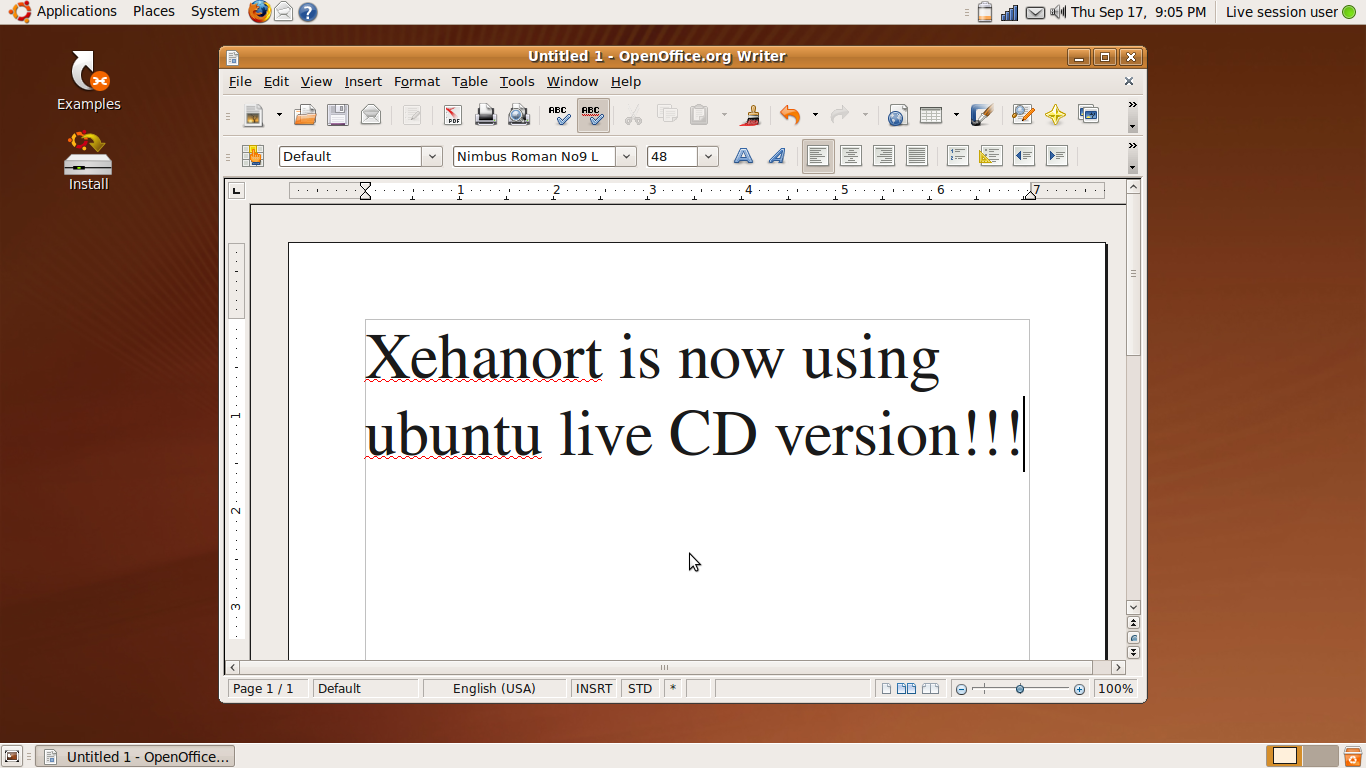Open the Styles and Formatting icon
1366x768 pixels.
click(252, 156)
